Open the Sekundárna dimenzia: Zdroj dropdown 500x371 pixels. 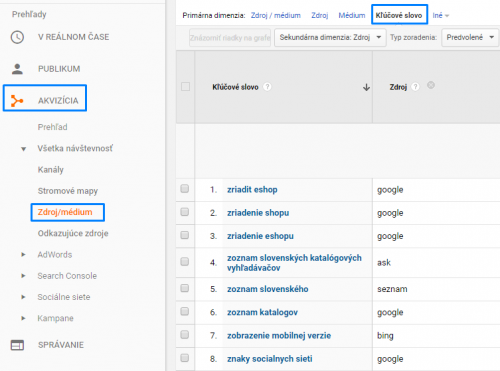[x=330, y=37]
